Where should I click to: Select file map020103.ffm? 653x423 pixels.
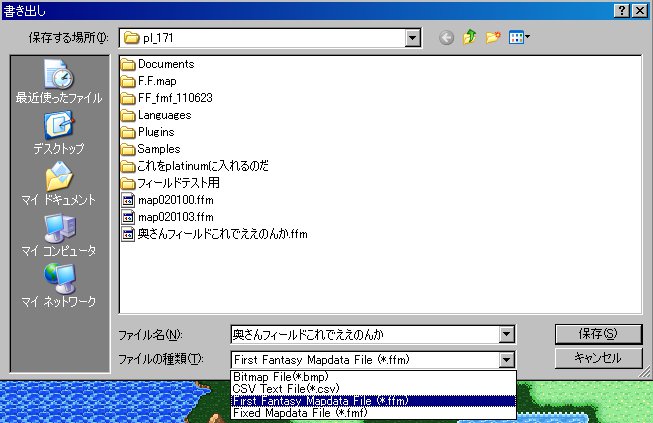167,217
